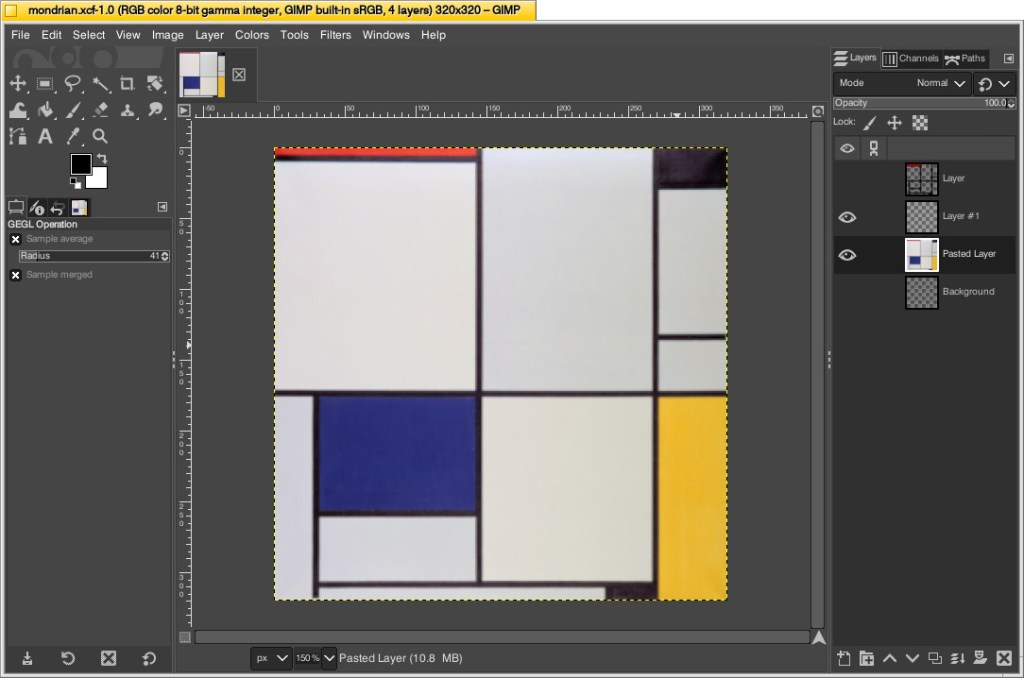1024x678 pixels.
Task: Select the Color Picker eyedropper tool
Action: [x=71, y=137]
